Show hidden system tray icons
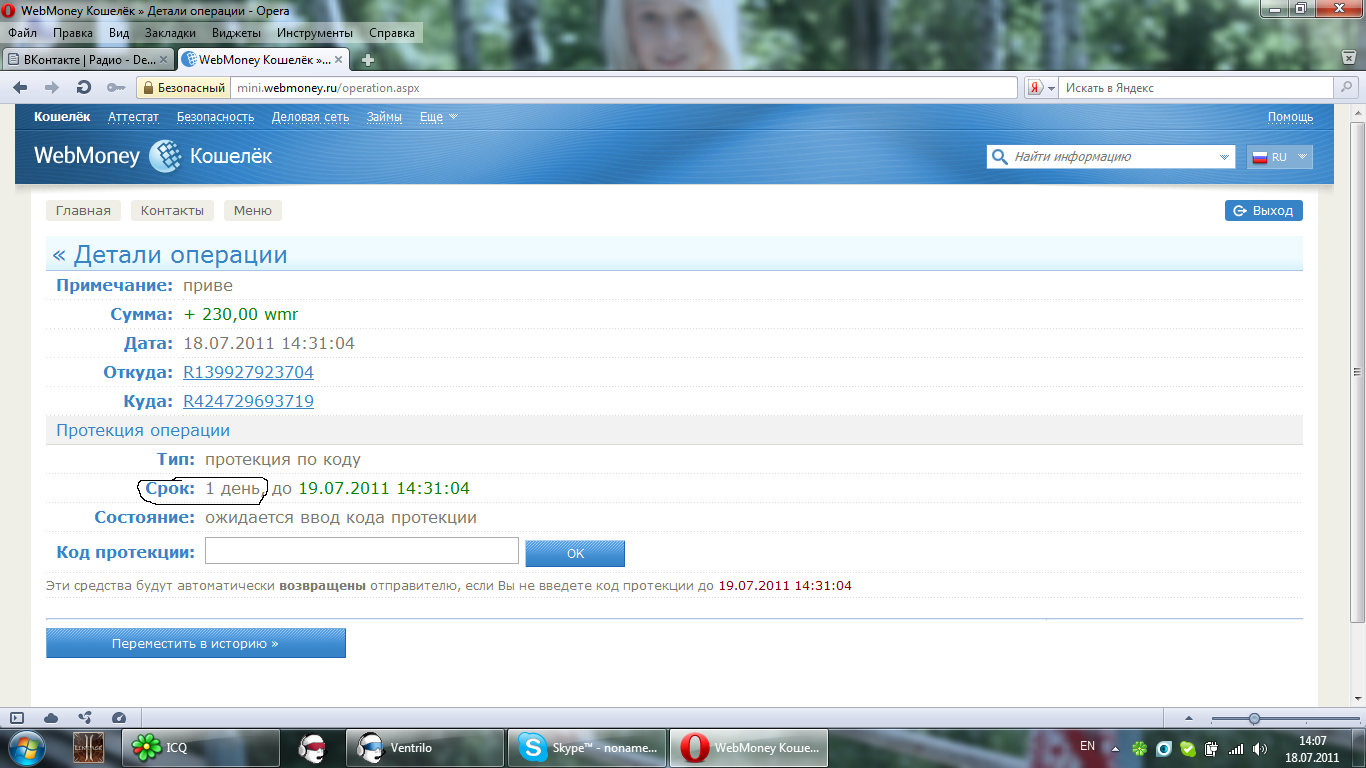The height and width of the screenshot is (768, 1366). coord(1114,747)
